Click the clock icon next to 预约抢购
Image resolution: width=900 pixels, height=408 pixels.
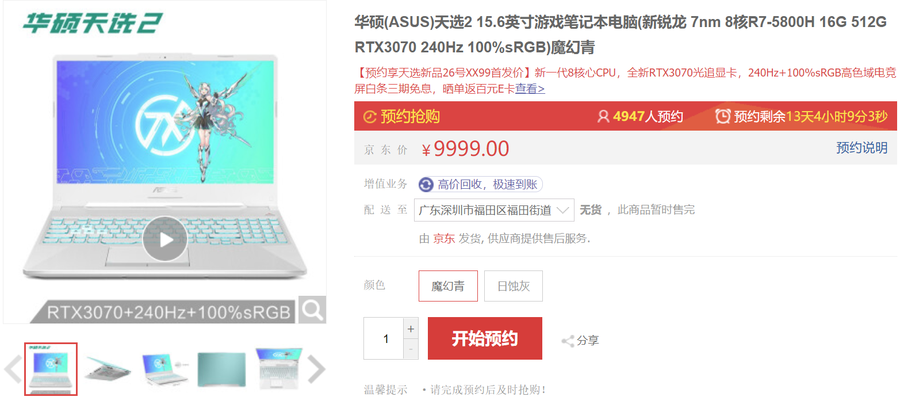tap(370, 117)
